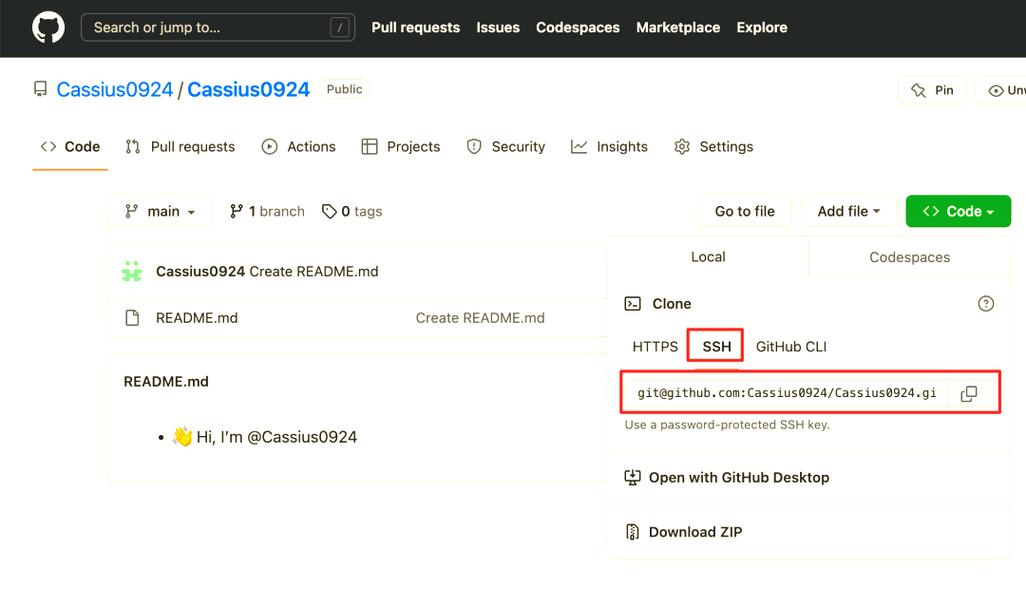1026x606 pixels.
Task: Expand the main branch dropdown
Action: point(160,211)
